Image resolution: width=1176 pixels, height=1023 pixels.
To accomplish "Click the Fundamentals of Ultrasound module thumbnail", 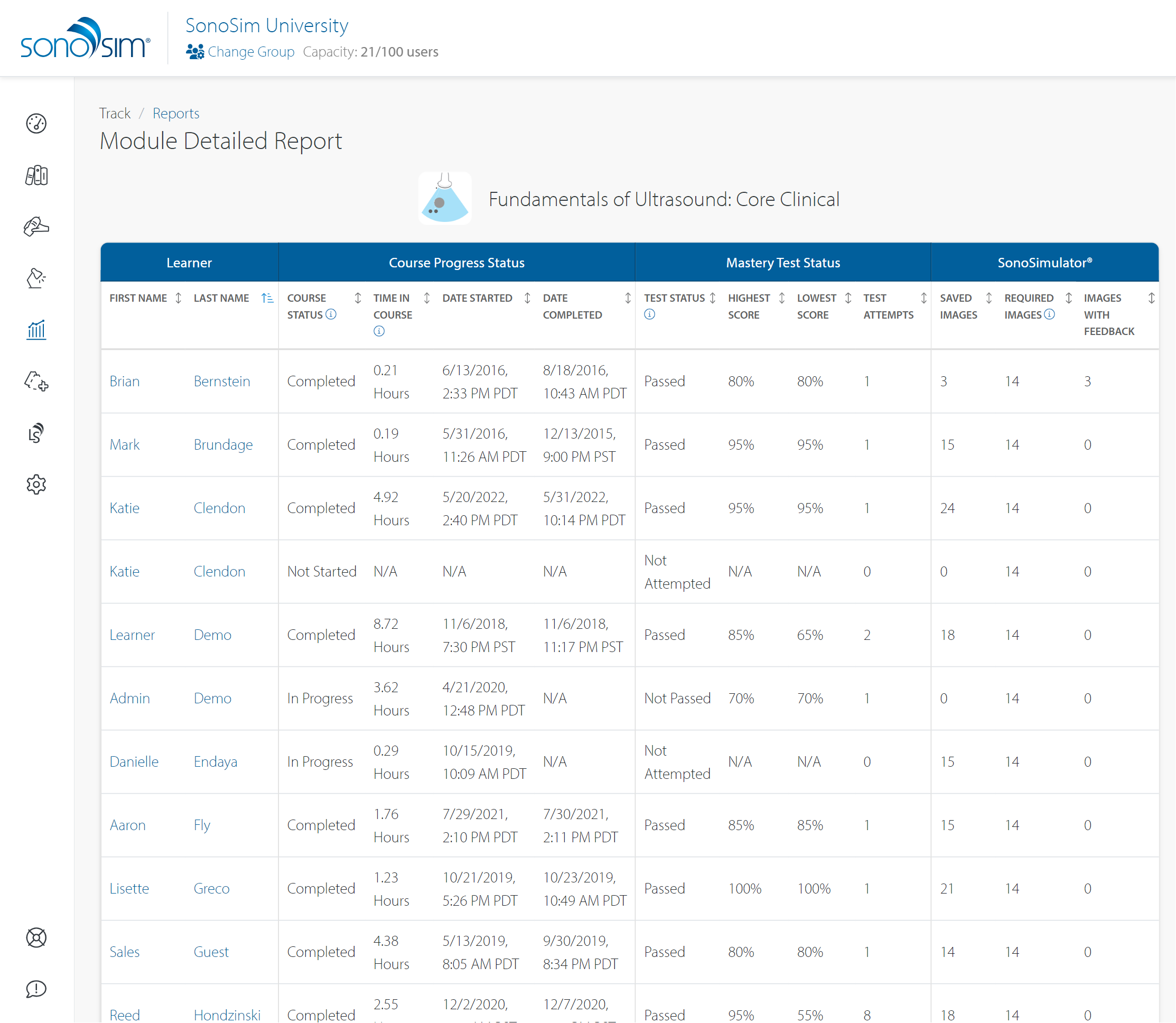I will tap(444, 199).
